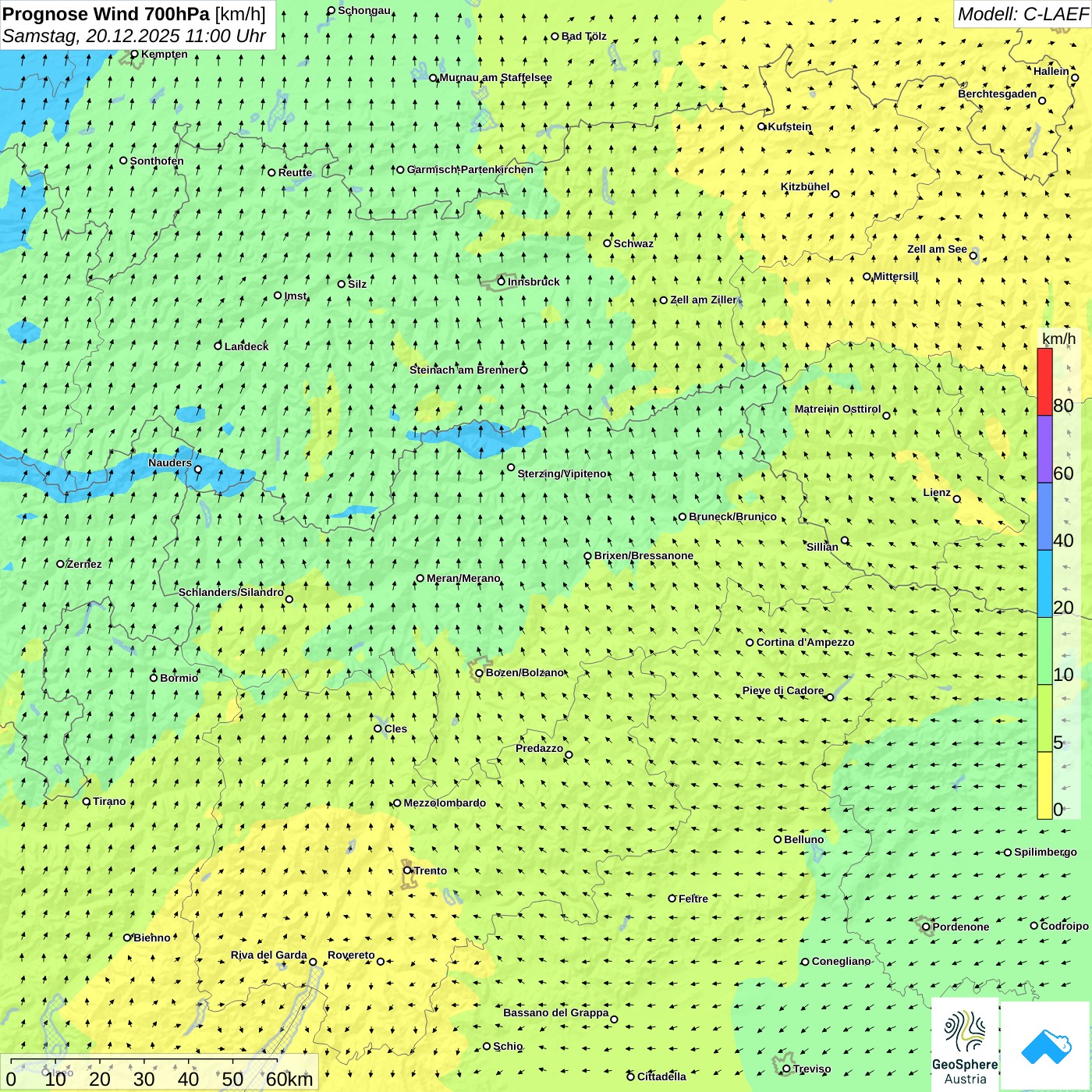Image resolution: width=1092 pixels, height=1092 pixels.
Task: Click the Meran/Merano city marker
Action: (x=420, y=578)
